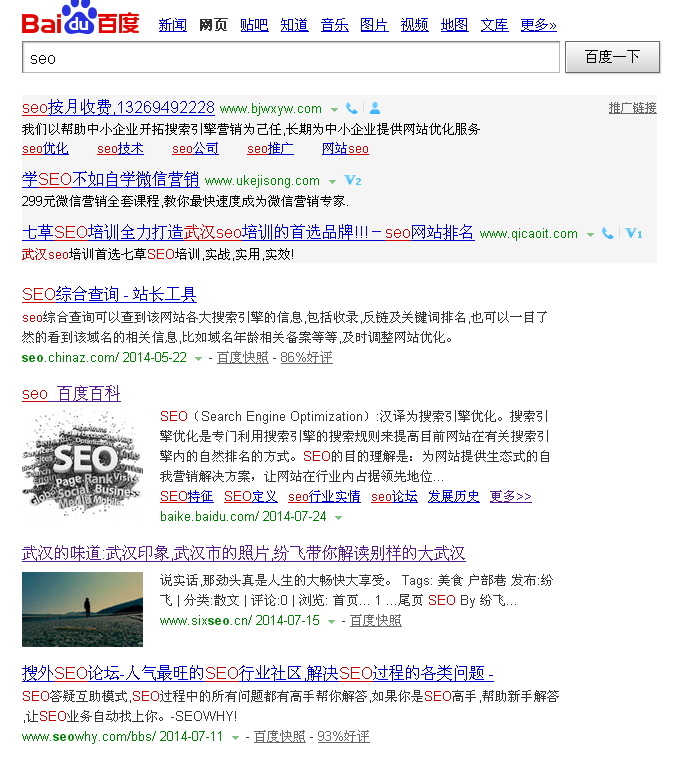
Task: Click the V2 badge beside www.ukejisong.com
Action: [352, 181]
